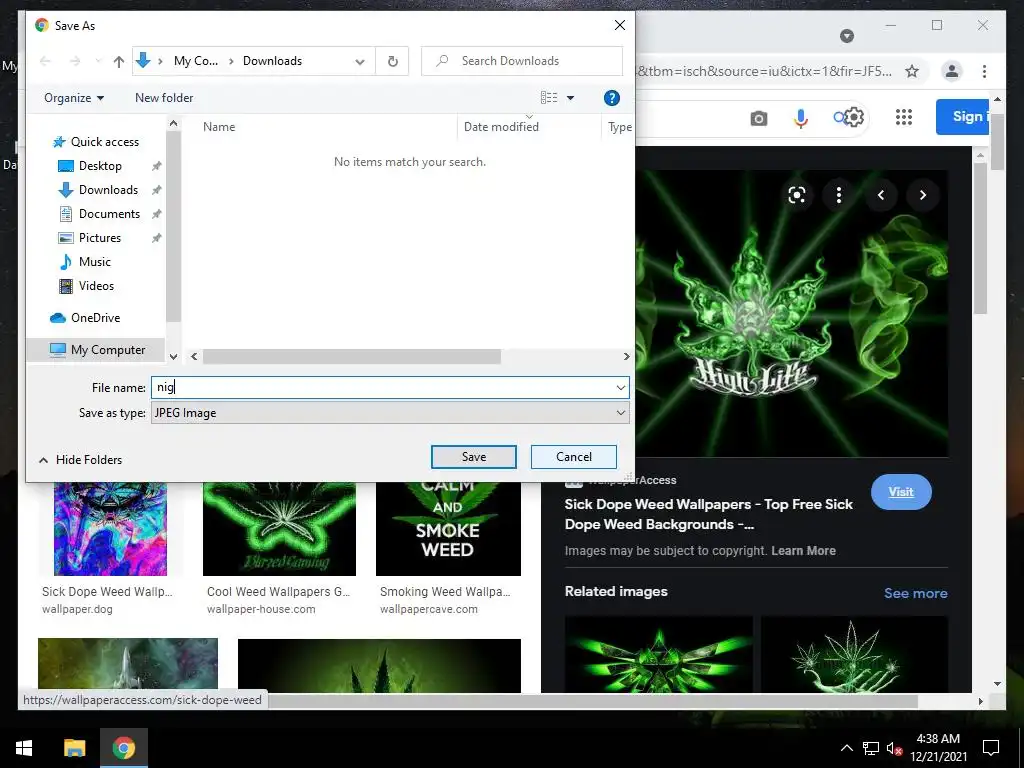
Task: Select My Computer in navigation pane
Action: click(x=96, y=350)
